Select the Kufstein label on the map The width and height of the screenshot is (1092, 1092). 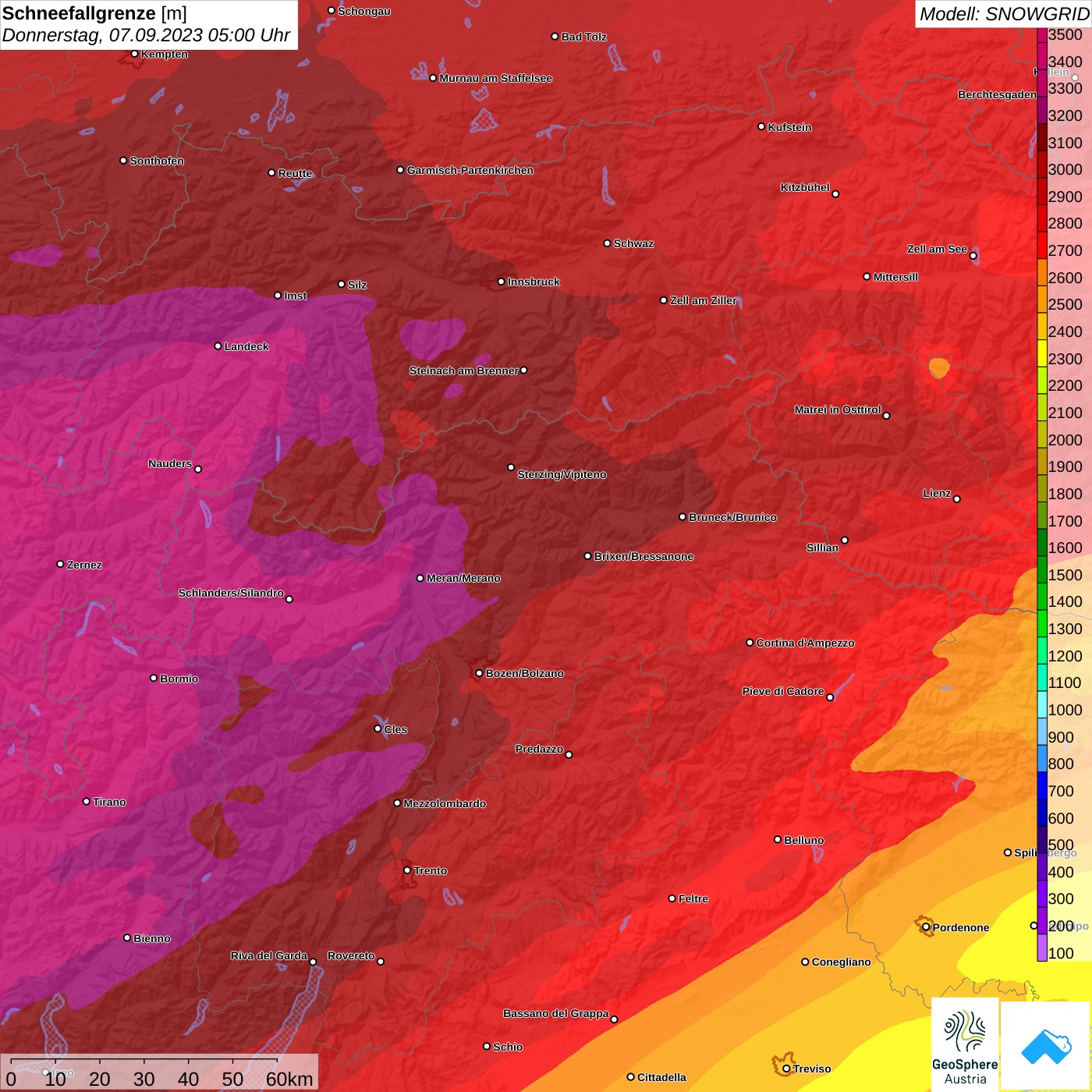coord(789,127)
